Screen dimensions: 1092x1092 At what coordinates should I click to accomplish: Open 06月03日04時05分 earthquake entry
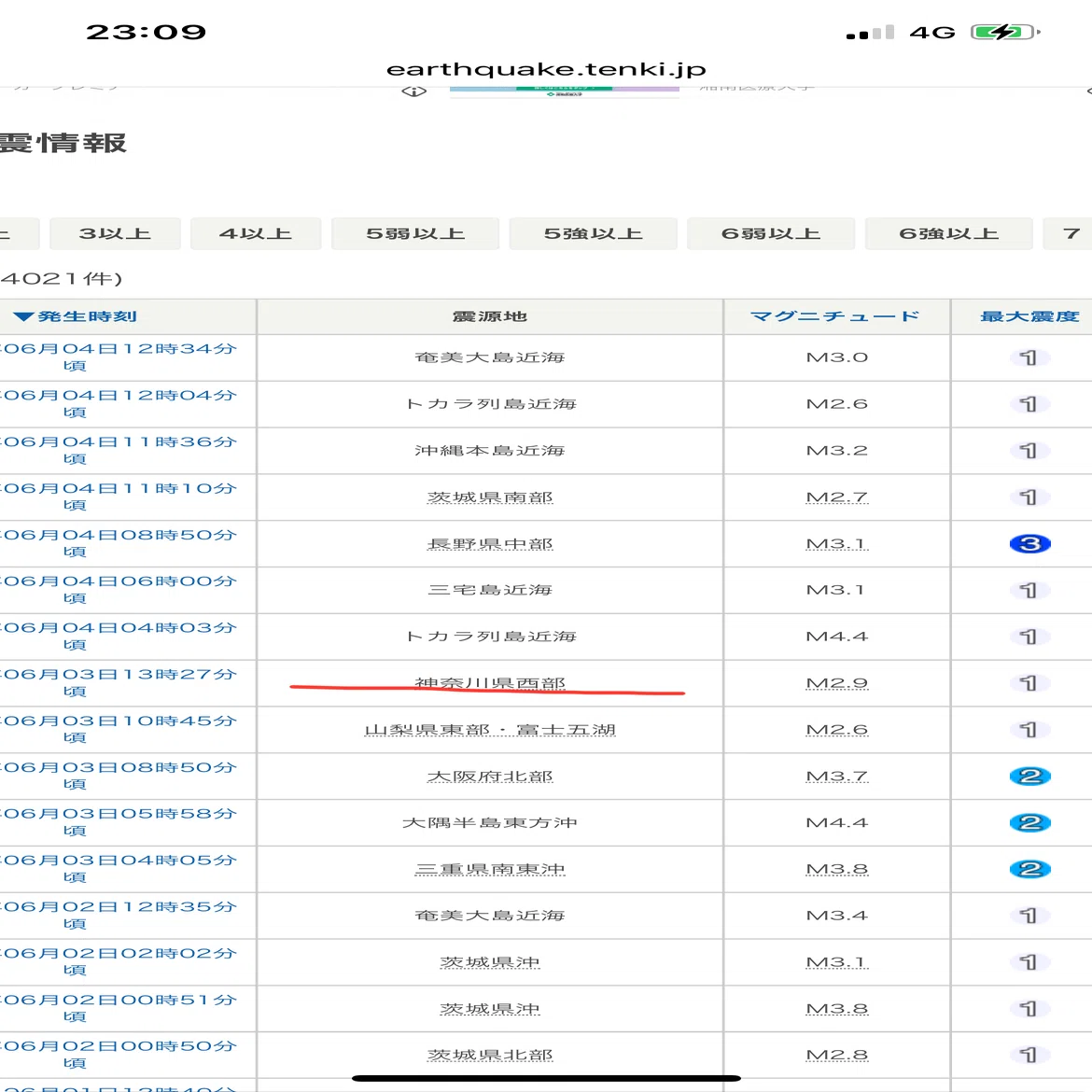pos(119,868)
